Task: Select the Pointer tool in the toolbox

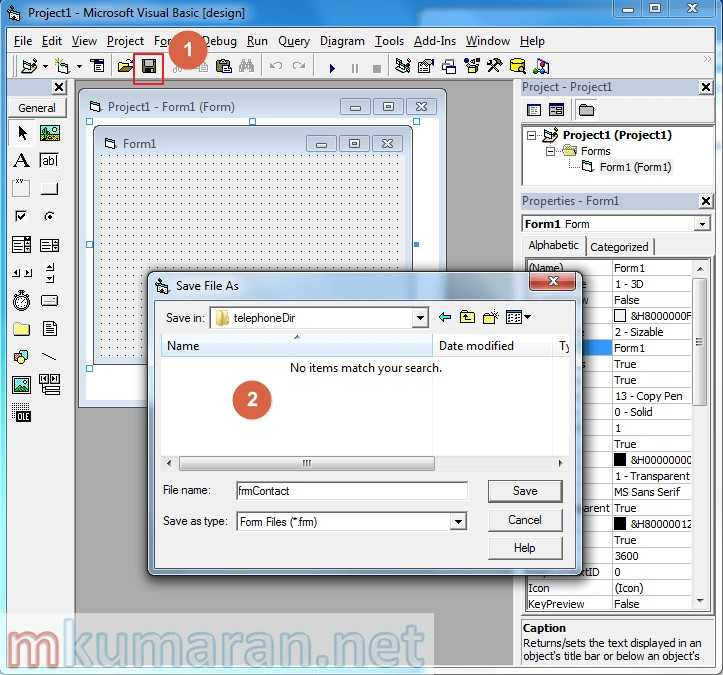Action: click(22, 133)
